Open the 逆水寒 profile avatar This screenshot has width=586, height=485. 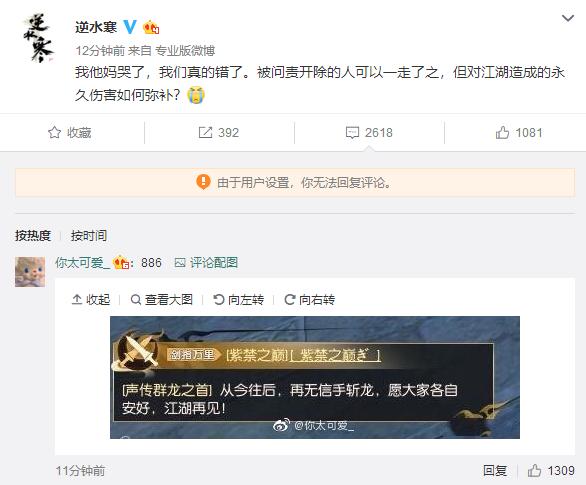[38, 38]
